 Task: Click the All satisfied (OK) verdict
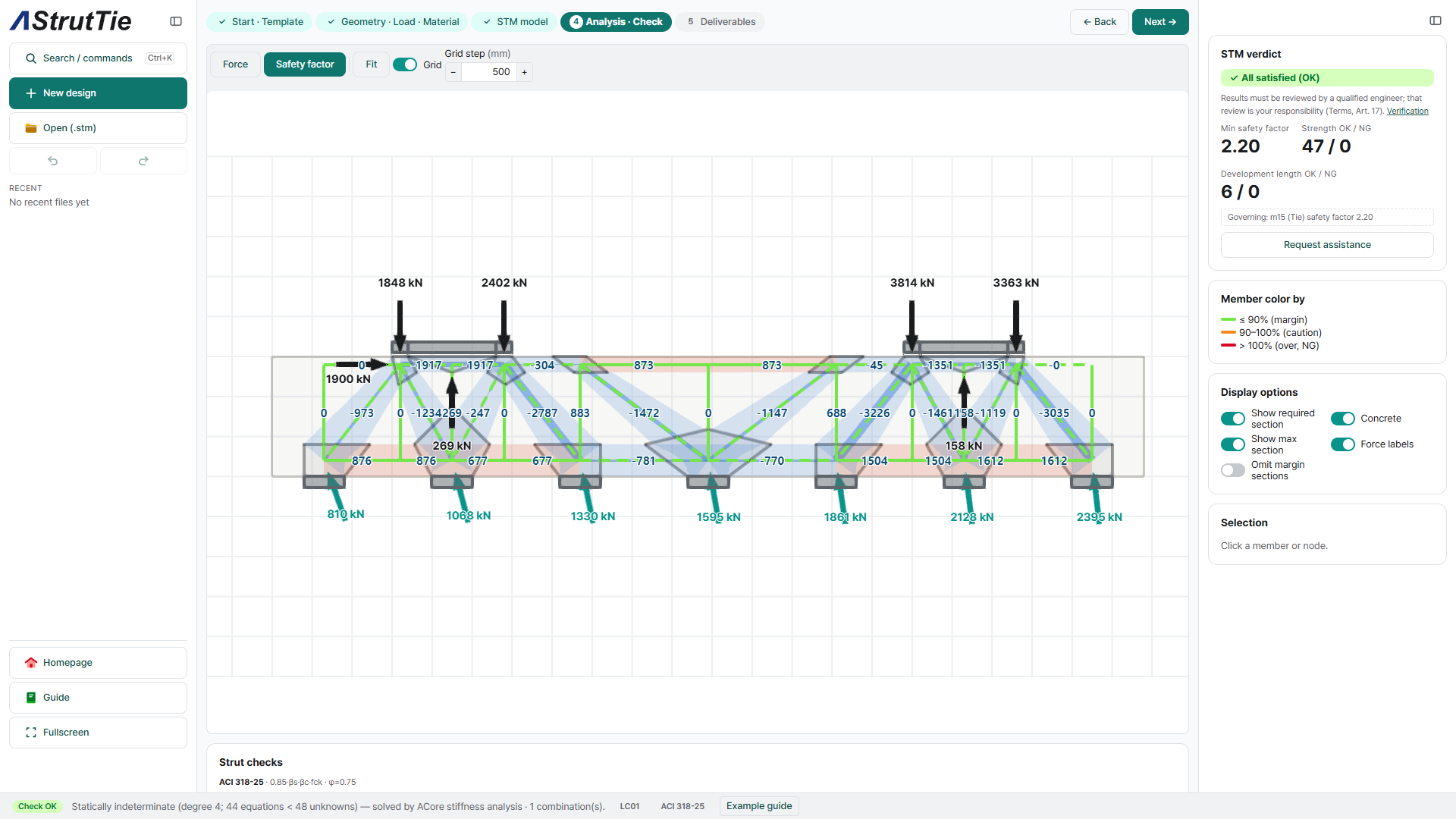pyautogui.click(x=1327, y=78)
